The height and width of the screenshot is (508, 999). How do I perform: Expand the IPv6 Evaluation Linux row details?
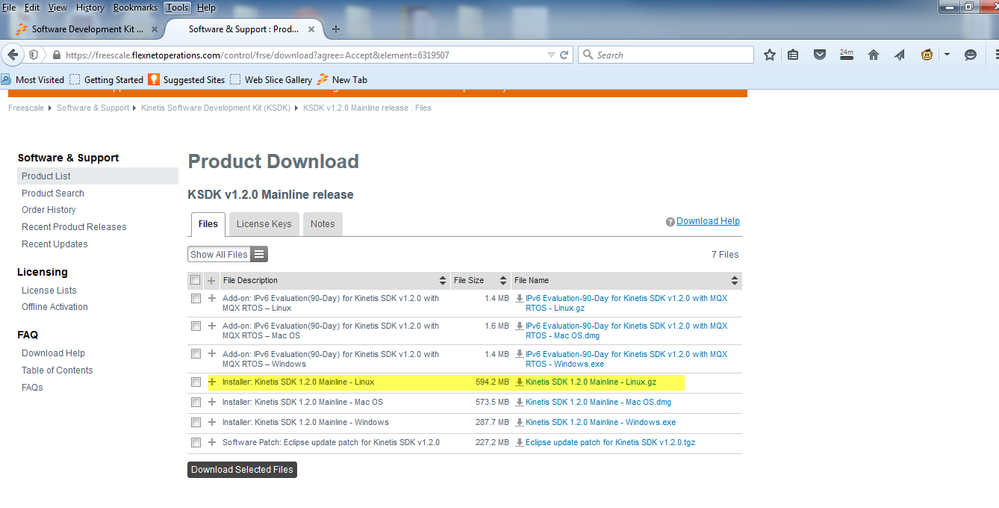[x=212, y=298]
